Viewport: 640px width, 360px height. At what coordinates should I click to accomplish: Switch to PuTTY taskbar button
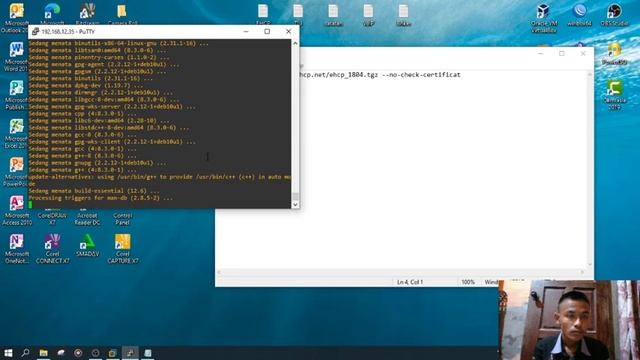(x=130, y=353)
